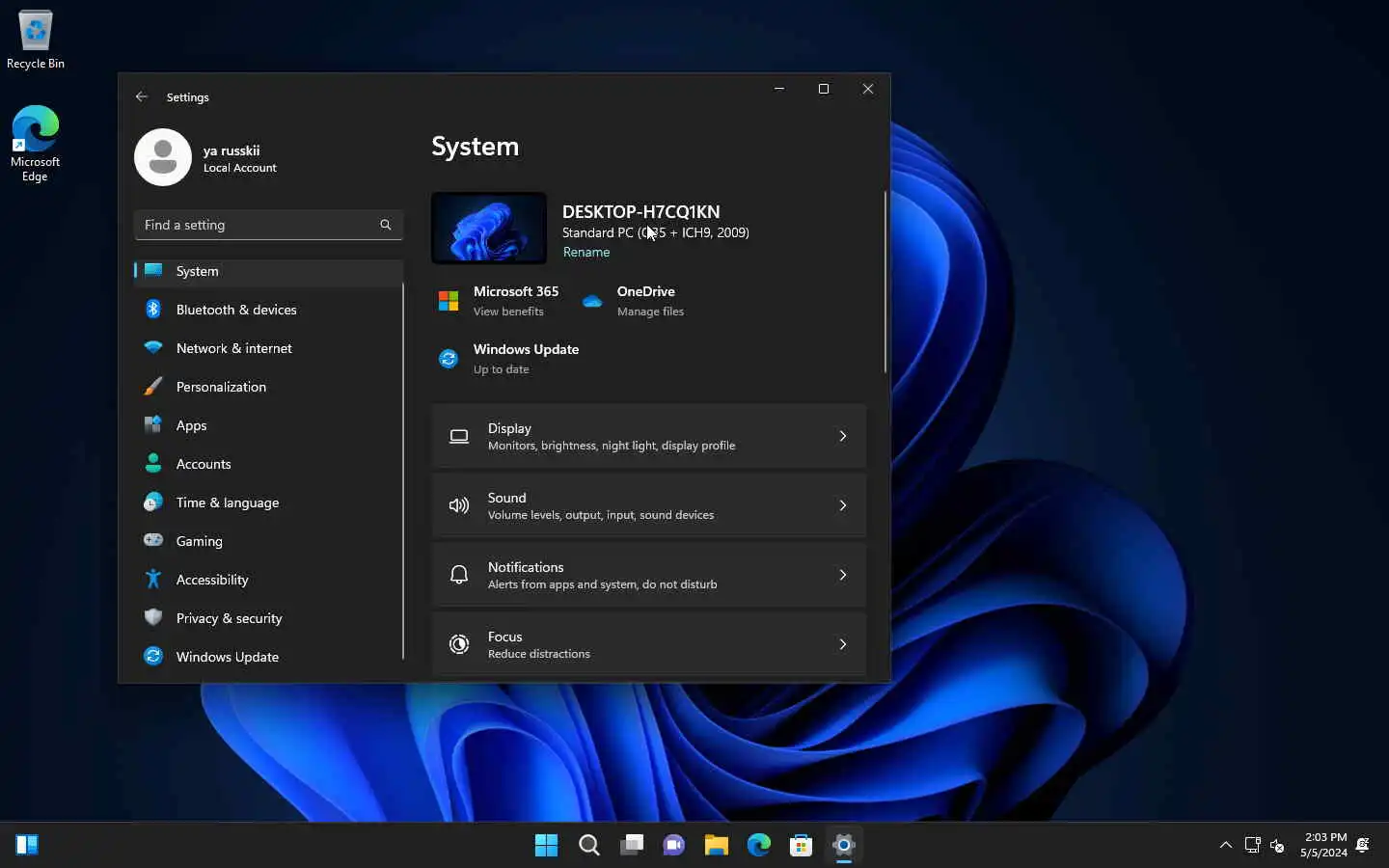The width and height of the screenshot is (1389, 868).
Task: Open Microsoft Edge desktop shortcut
Action: [35, 144]
